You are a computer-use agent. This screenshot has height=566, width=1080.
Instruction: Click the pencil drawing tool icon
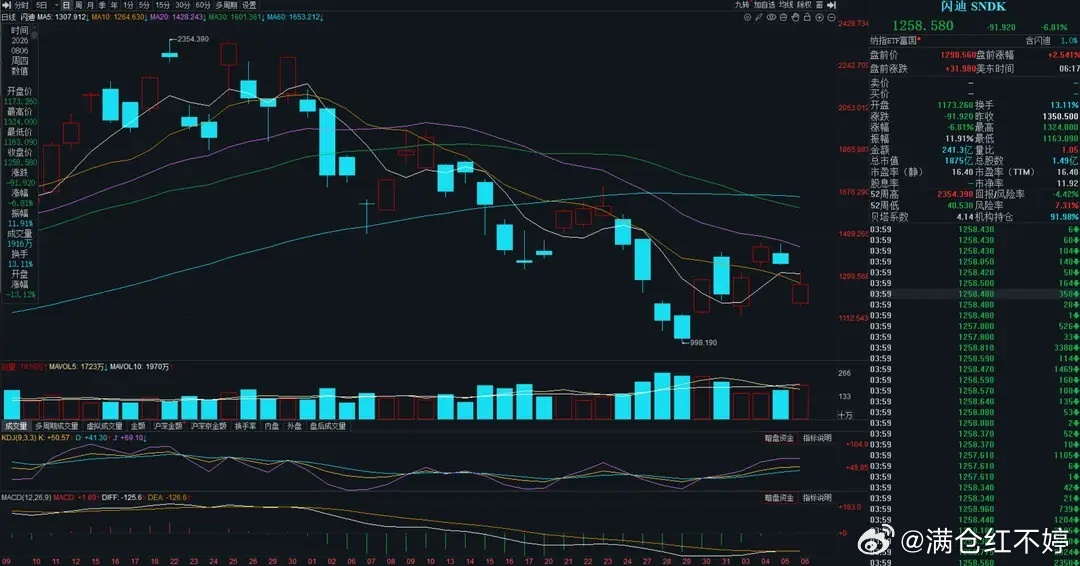pyautogui.click(x=758, y=17)
